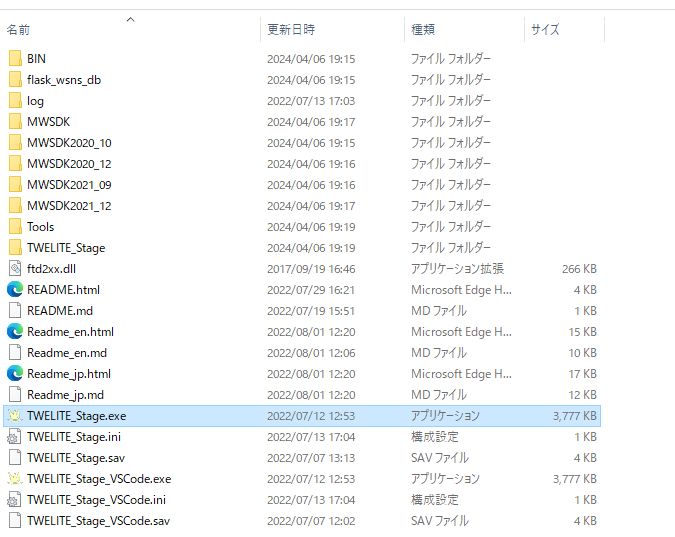Select the file name README.html
This screenshot has width=675, height=537.
click(63, 290)
